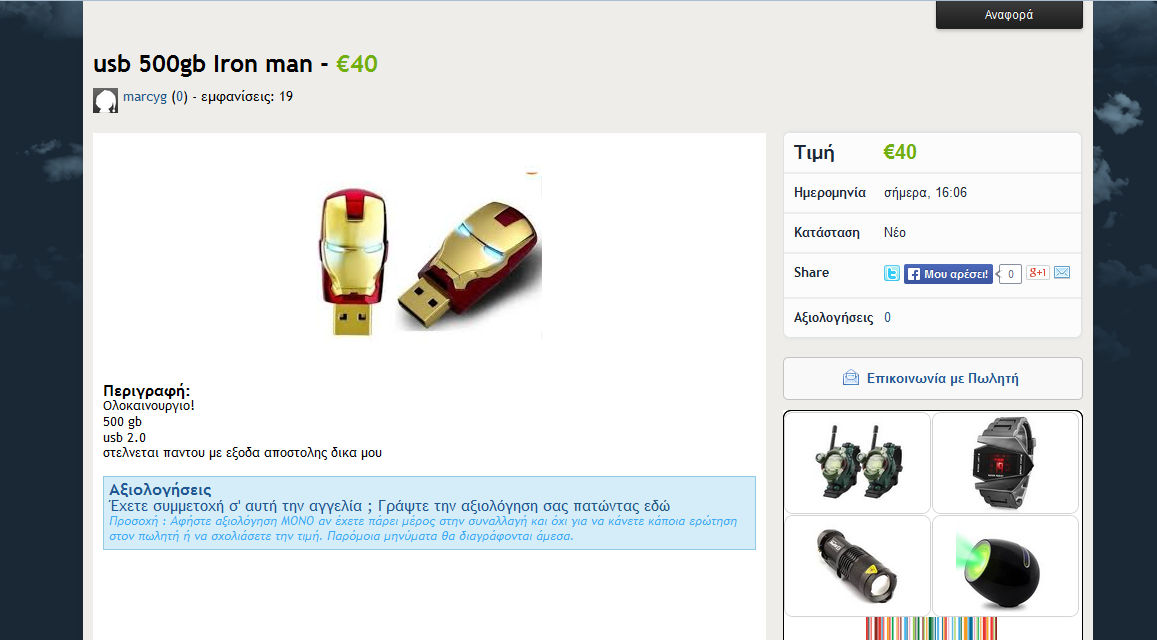This screenshot has height=640, width=1157.
Task: Click the Google +1 share icon
Action: coord(1037,272)
